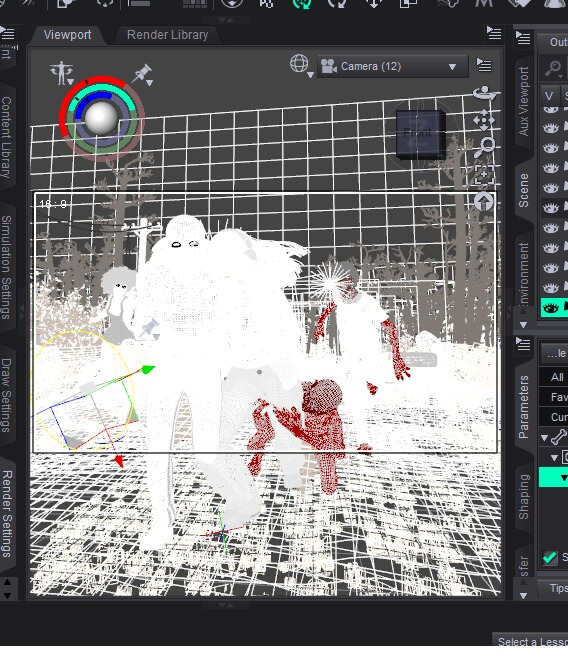Click the pin icon beside the light ball
The width and height of the screenshot is (568, 661).
[143, 75]
